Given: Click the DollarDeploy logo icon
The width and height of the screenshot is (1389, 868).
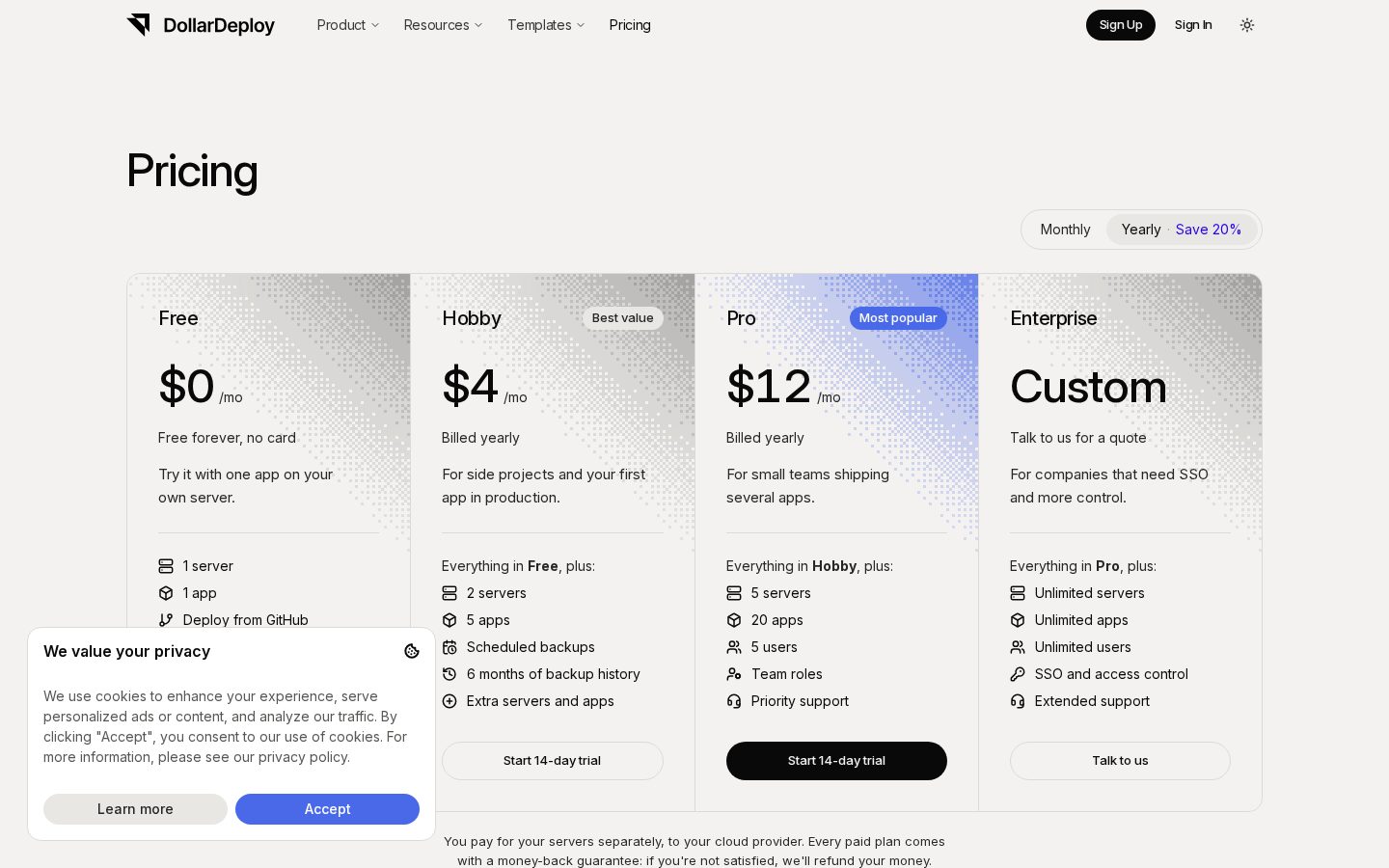Looking at the screenshot, I should point(139,25).
